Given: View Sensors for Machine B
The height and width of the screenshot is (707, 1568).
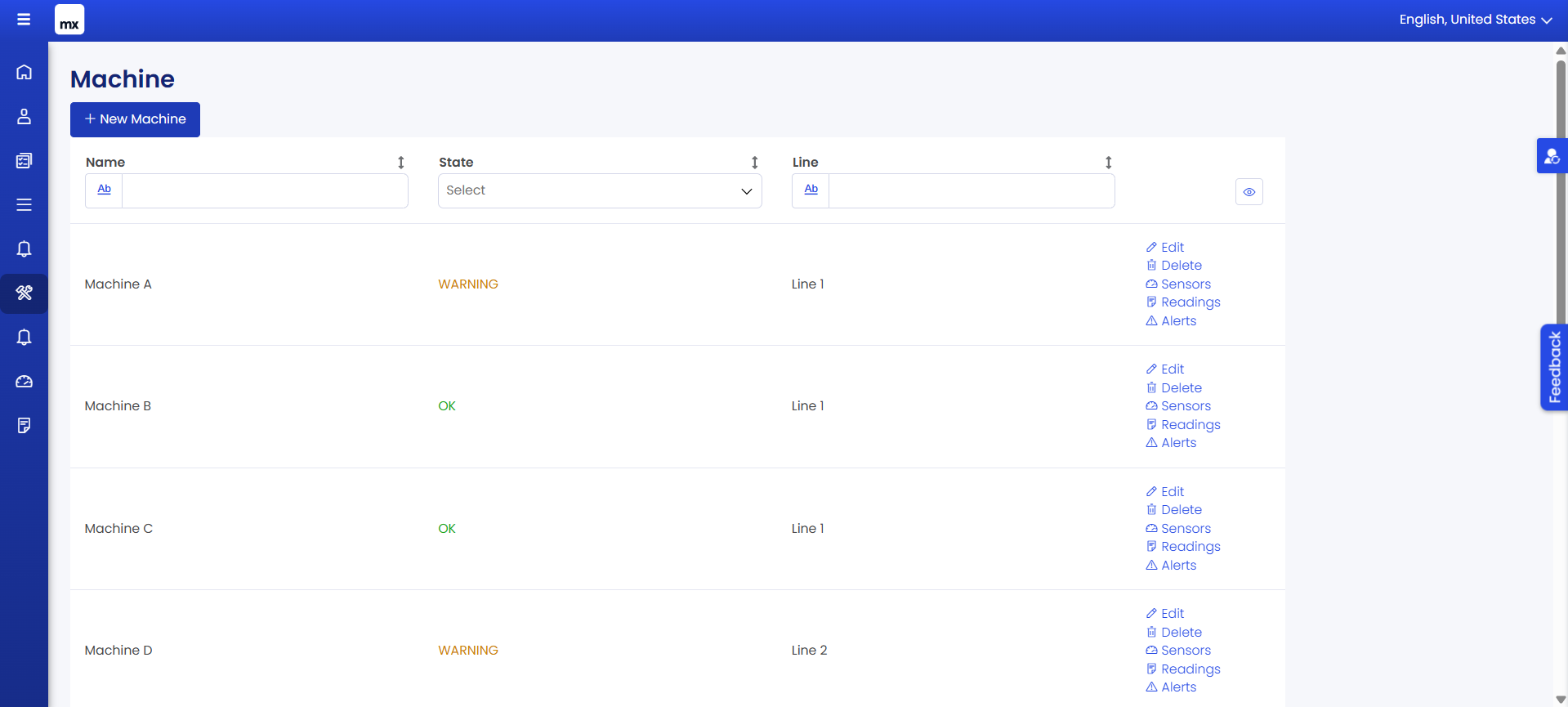Looking at the screenshot, I should [1178, 406].
